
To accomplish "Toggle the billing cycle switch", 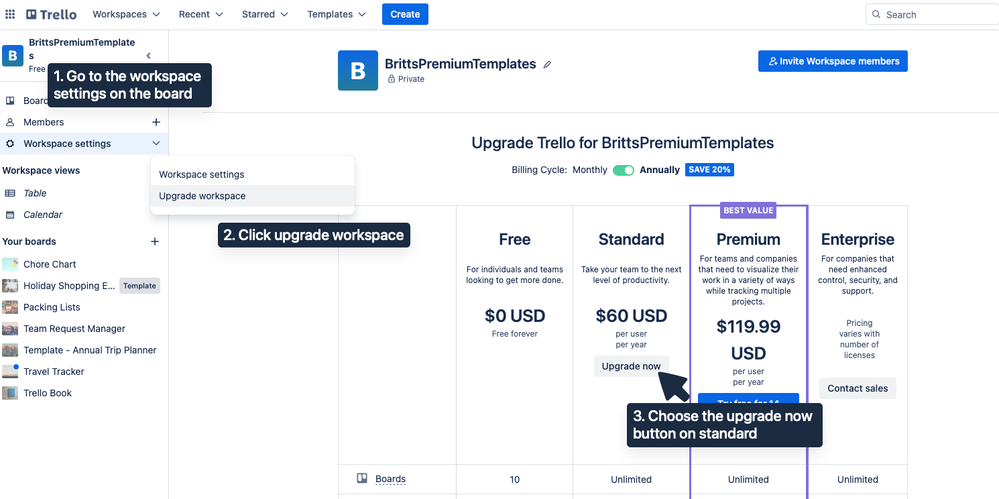I will 623,170.
